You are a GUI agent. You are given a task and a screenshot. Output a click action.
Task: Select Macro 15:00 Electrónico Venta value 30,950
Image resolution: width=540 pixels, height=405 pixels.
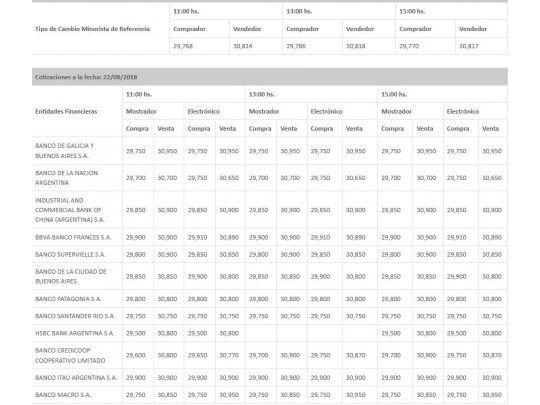pyautogui.click(x=492, y=395)
